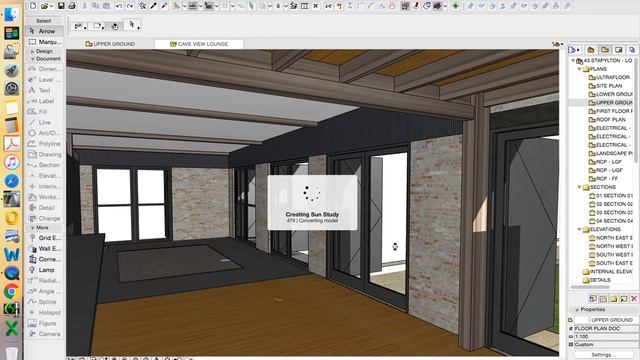Click the Undo arrow icon
The width and height of the screenshot is (640, 360).
click(x=119, y=6)
